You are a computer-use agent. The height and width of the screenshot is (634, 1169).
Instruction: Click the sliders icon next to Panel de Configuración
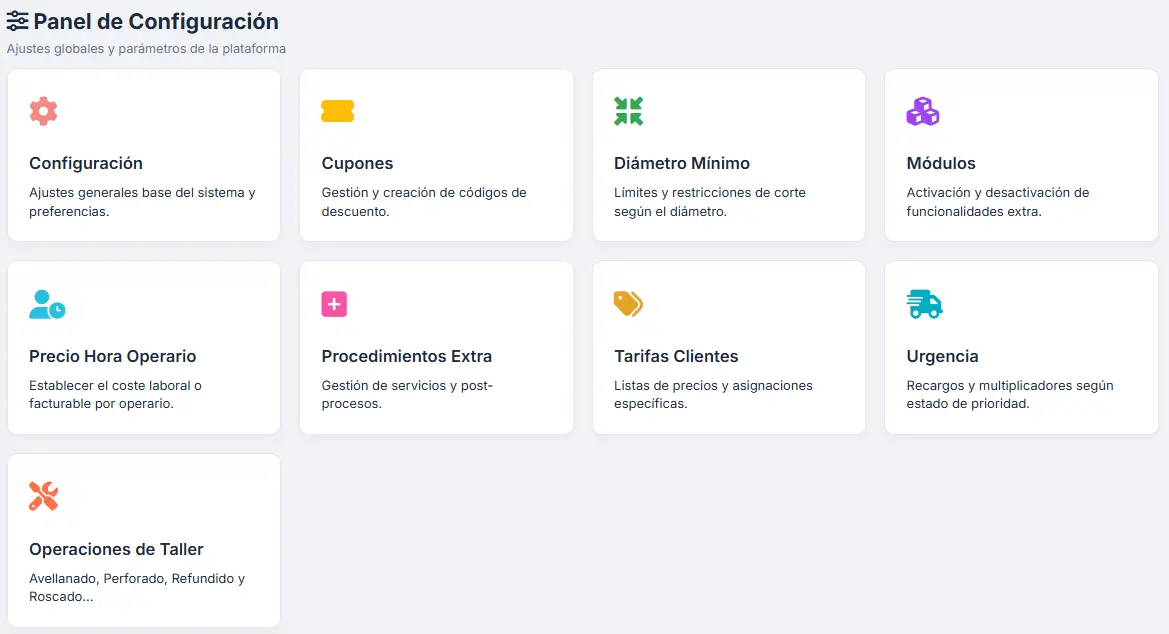point(16,21)
